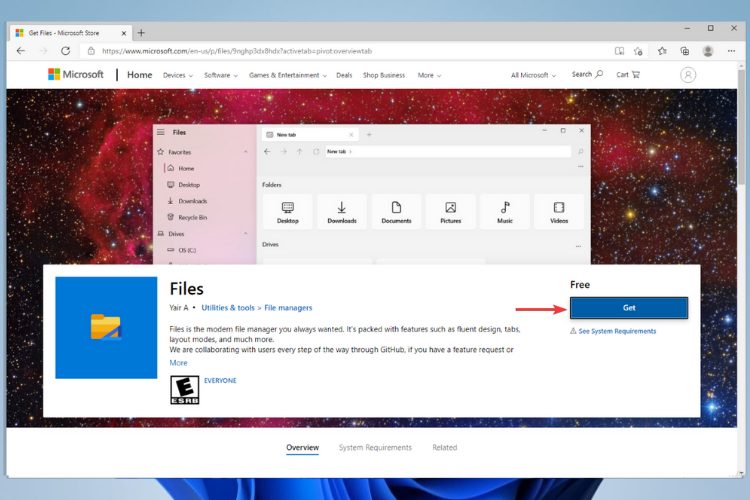The image size is (750, 500).
Task: Open the Utilities & tools category link
Action: tap(228, 308)
